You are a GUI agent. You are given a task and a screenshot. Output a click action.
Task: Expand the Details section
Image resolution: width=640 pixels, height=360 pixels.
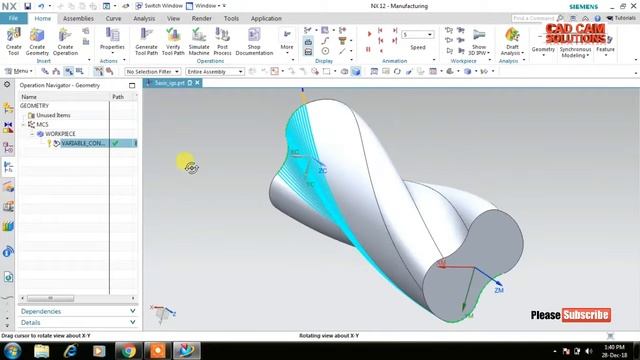(x=78, y=322)
